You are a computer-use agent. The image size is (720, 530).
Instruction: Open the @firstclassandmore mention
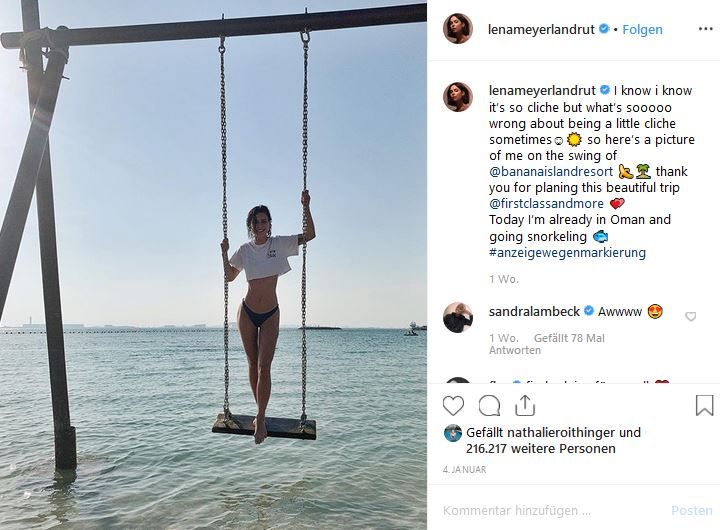[545, 203]
